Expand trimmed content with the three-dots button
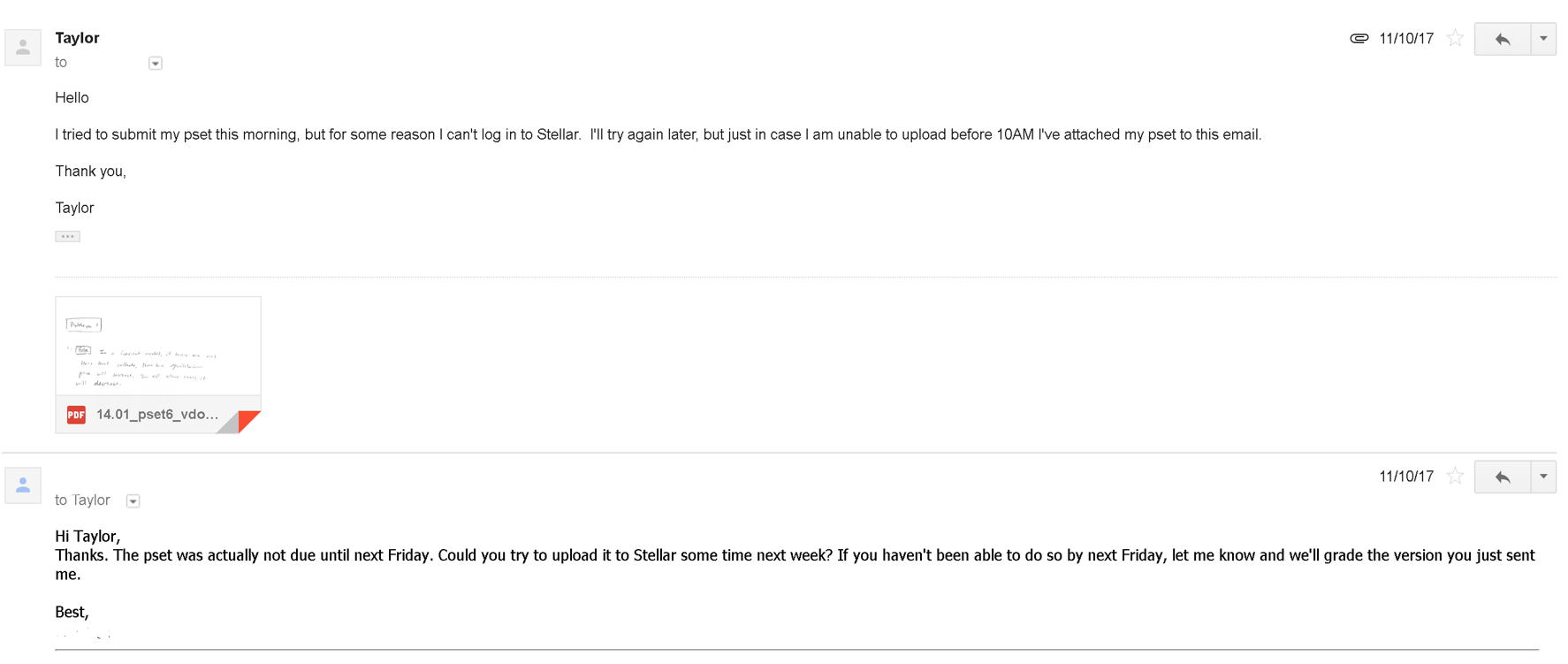This screenshot has width=1568, height=664. click(x=67, y=236)
